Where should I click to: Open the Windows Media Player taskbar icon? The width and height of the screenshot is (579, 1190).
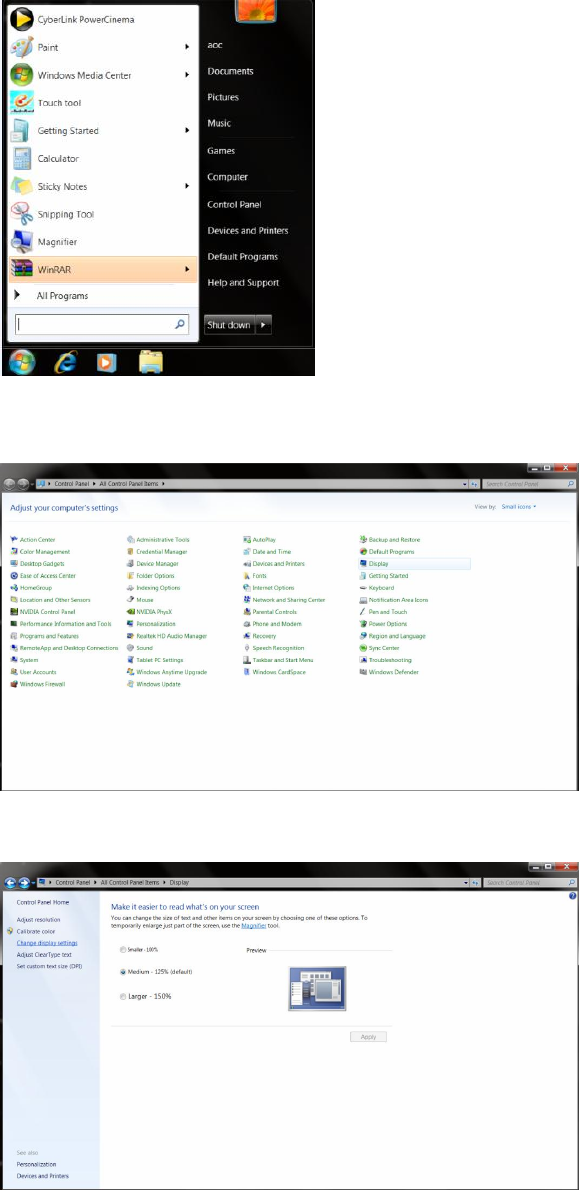(x=108, y=364)
